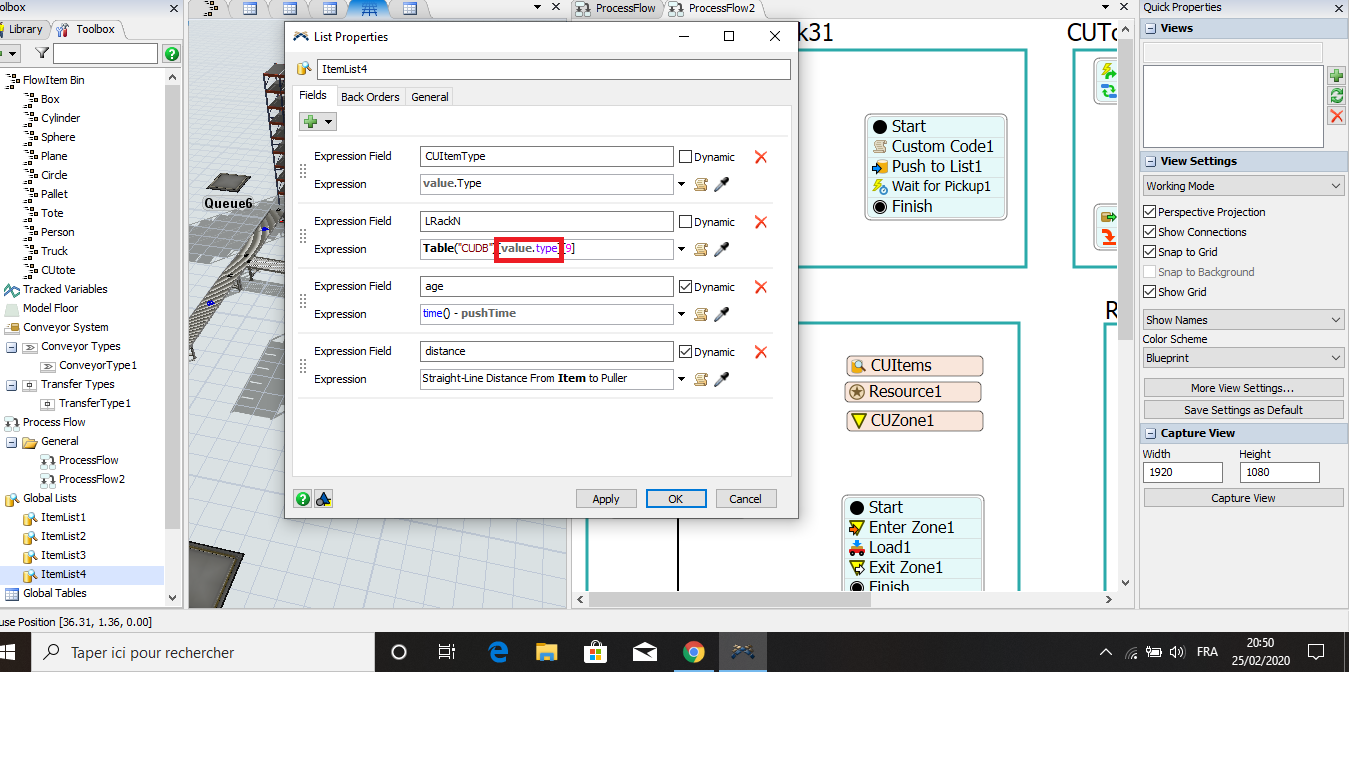Open dropdown for value.Type expression
The image size is (1366, 768).
682,184
